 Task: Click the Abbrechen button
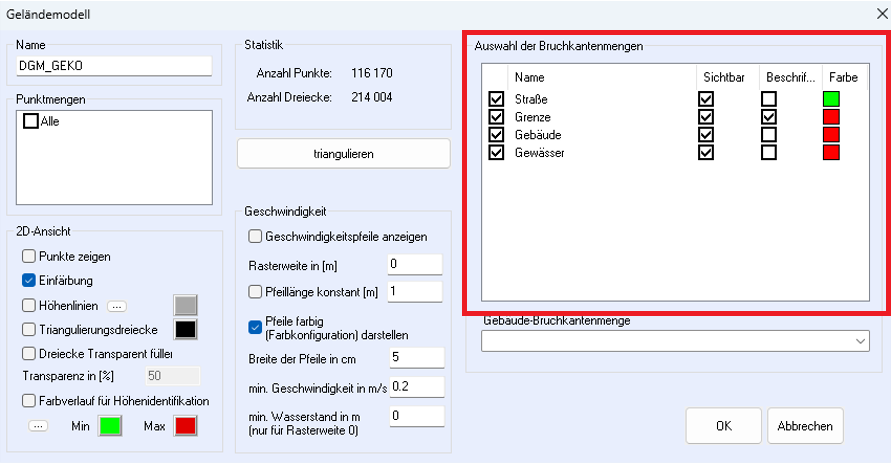tap(805, 425)
